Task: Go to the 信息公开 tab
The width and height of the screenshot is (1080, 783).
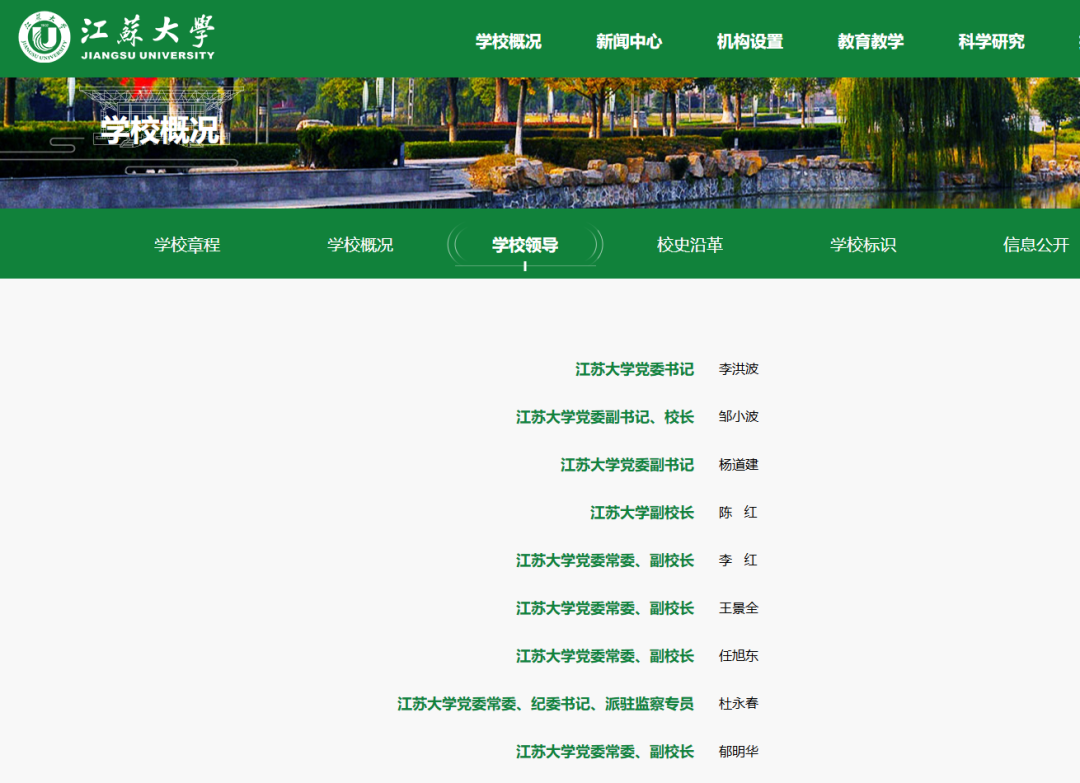Action: [1036, 245]
